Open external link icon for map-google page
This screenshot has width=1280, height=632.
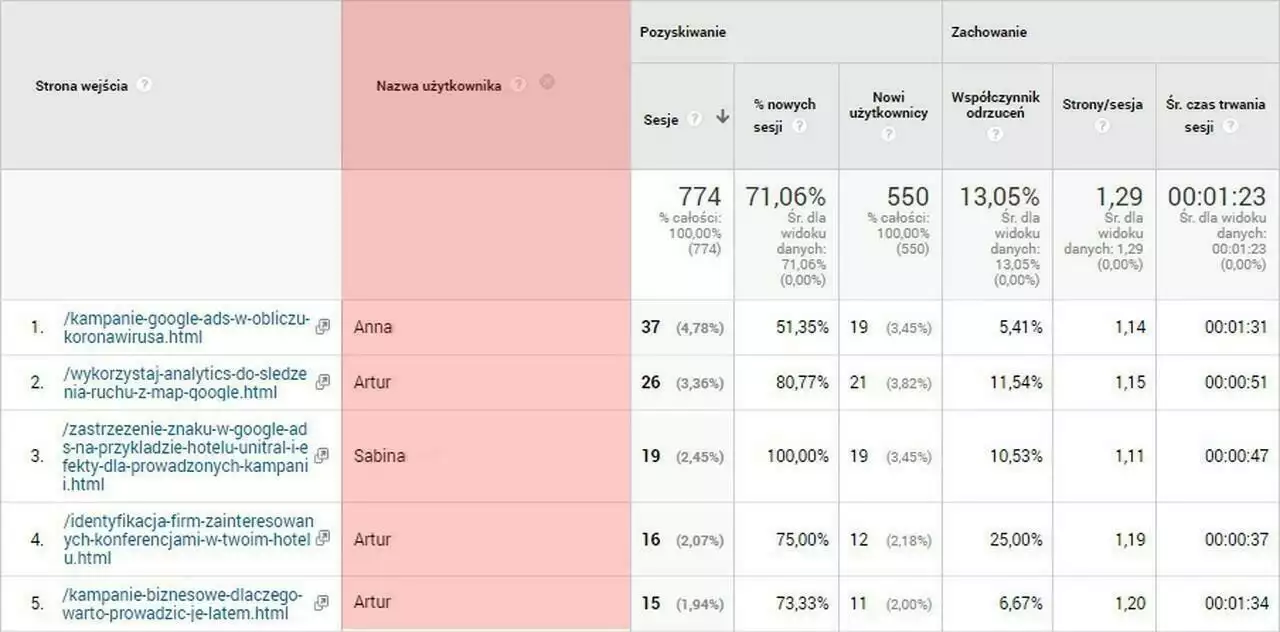322,382
